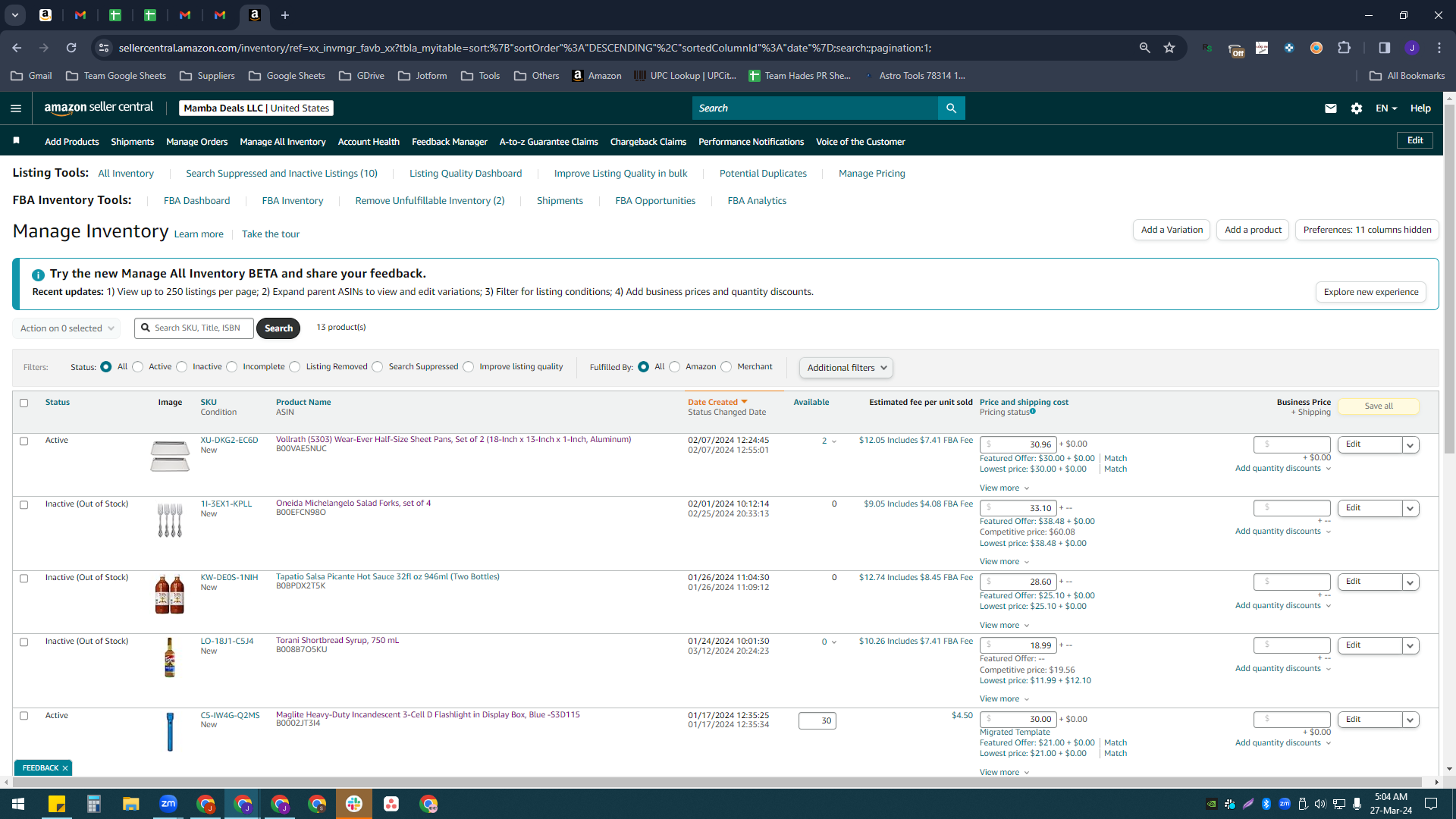
Task: Select Fulfilled By Amazon radio button
Action: pos(675,367)
